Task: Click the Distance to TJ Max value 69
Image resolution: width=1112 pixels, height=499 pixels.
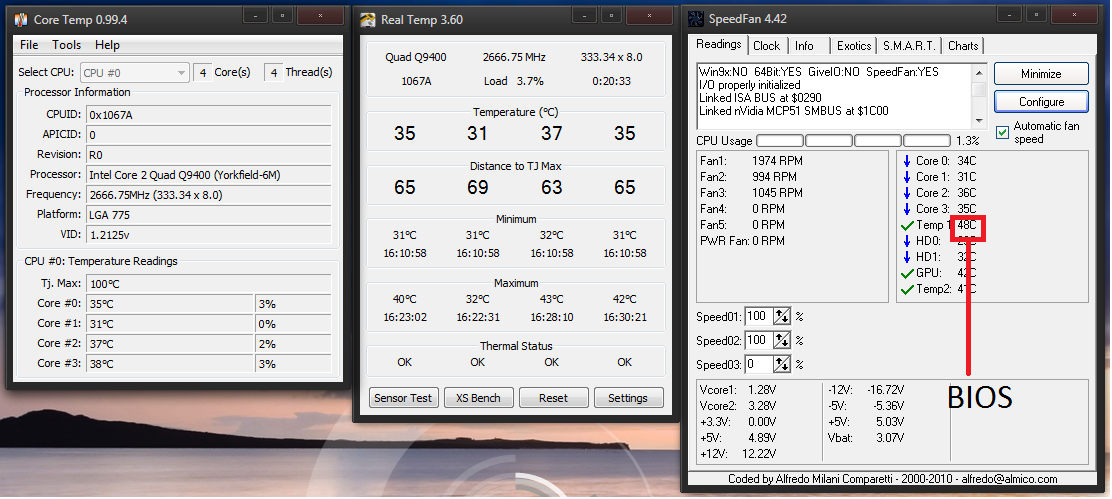Action: point(478,187)
